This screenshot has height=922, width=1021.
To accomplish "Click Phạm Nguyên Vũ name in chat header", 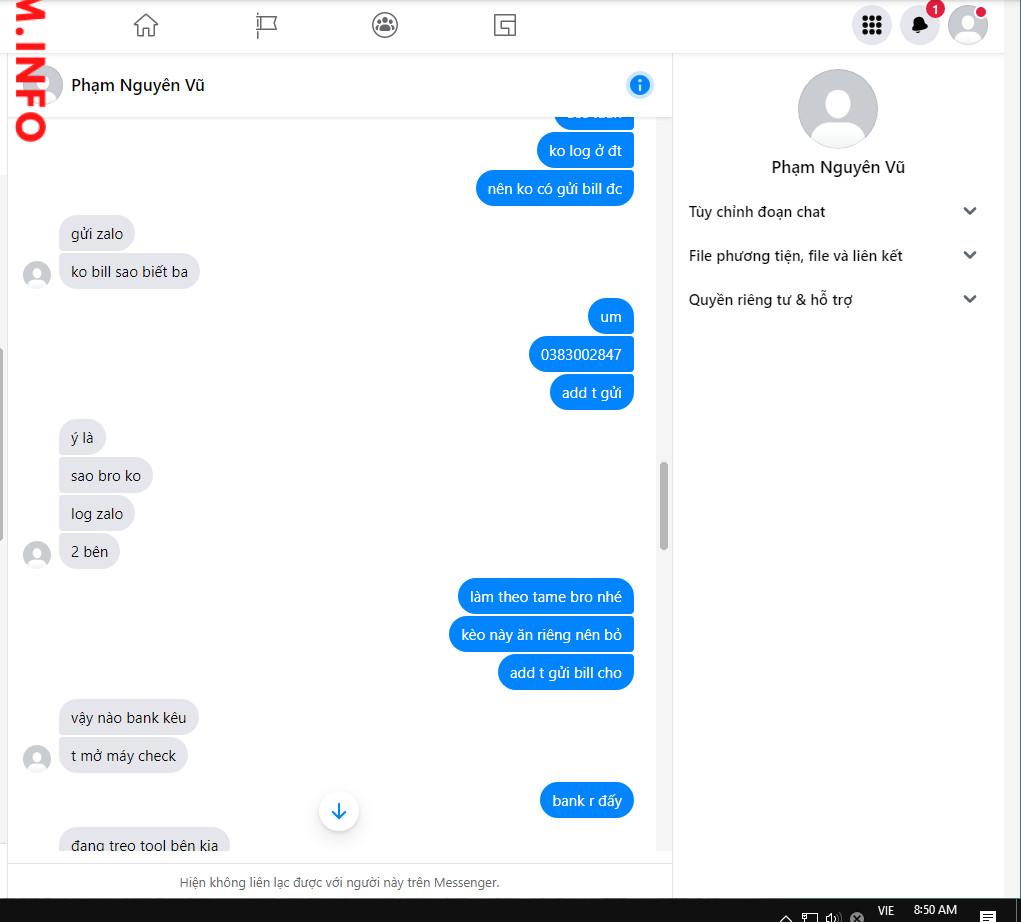I will point(138,85).
